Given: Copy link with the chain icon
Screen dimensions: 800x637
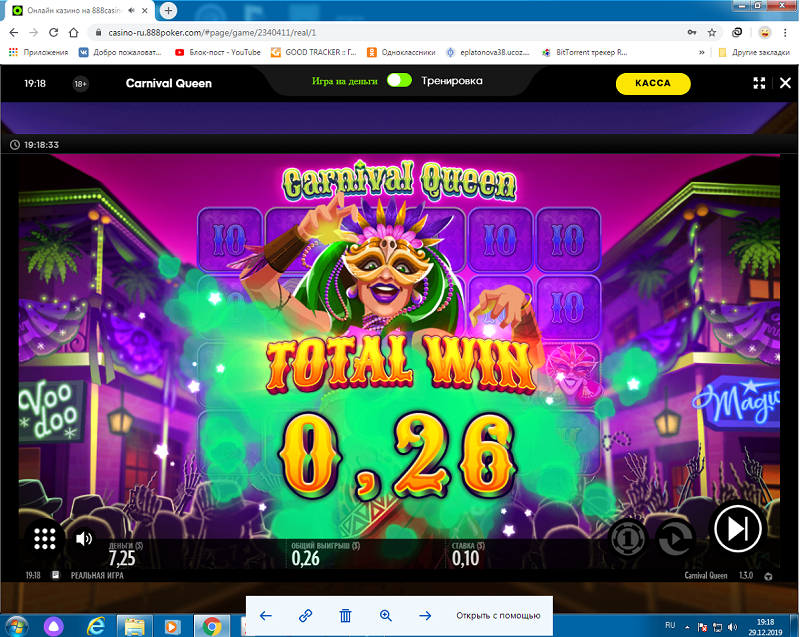Looking at the screenshot, I should pos(305,616).
